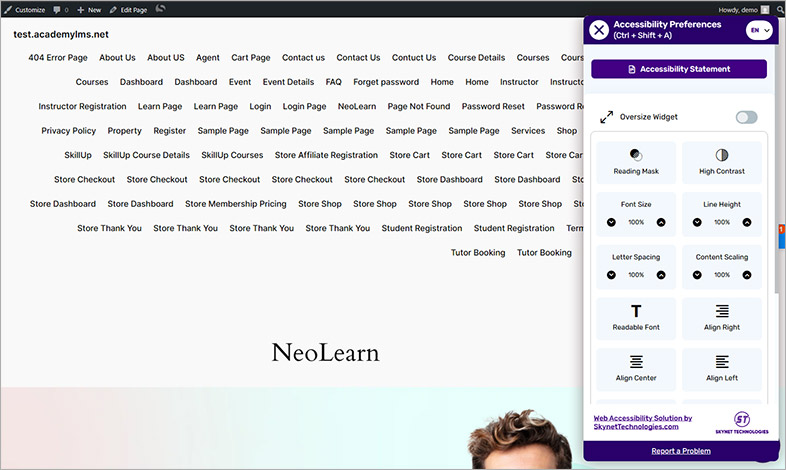Viewport: 786px width, 470px height.
Task: Decrease Content Scaling with down arrow
Action: [697, 275]
